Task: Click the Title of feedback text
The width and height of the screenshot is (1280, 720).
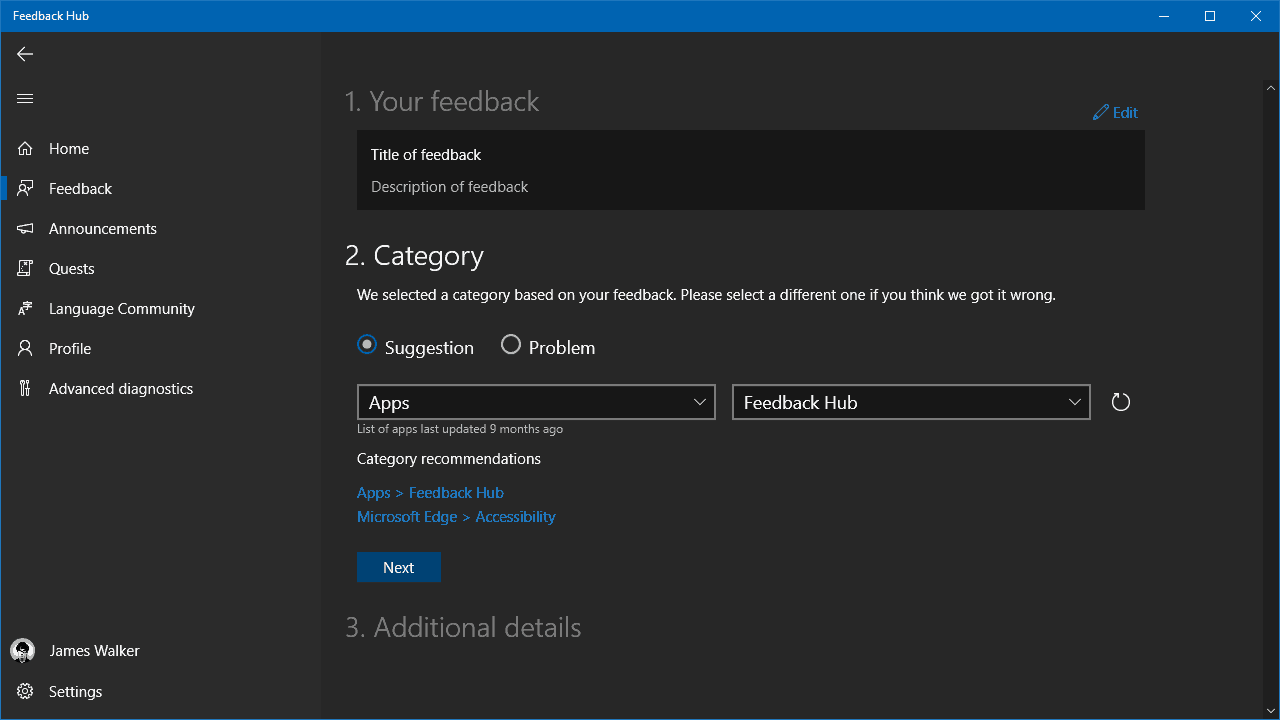Action: point(426,155)
